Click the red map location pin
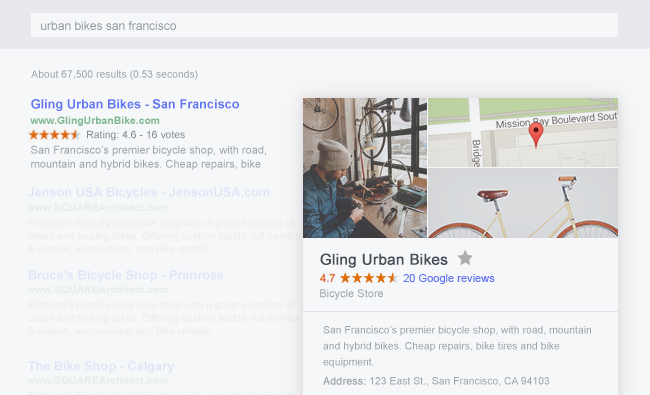 click(x=536, y=135)
